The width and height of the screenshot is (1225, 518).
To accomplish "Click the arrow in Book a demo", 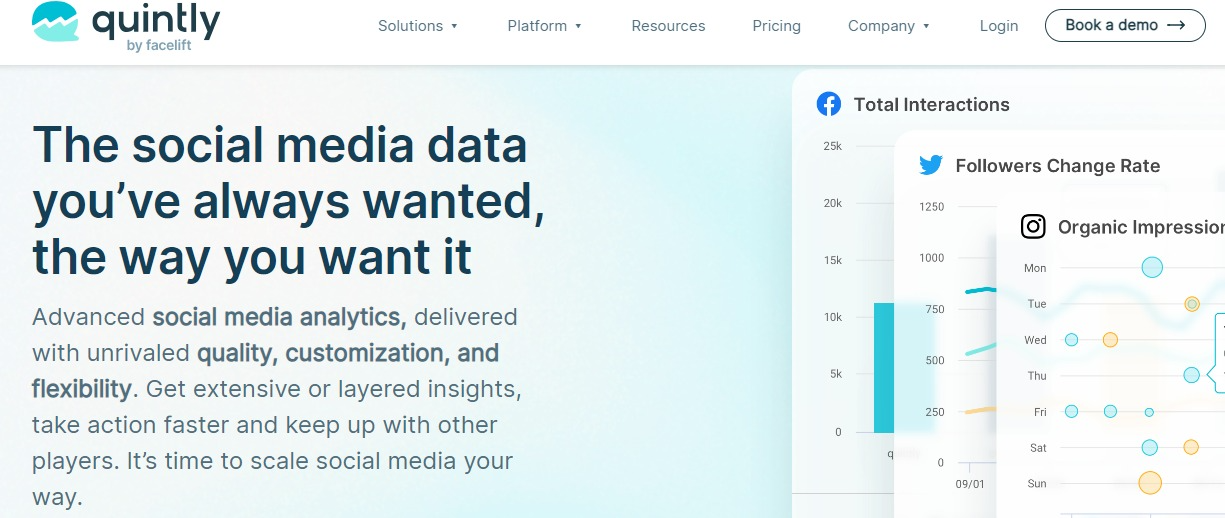I will click(1176, 25).
